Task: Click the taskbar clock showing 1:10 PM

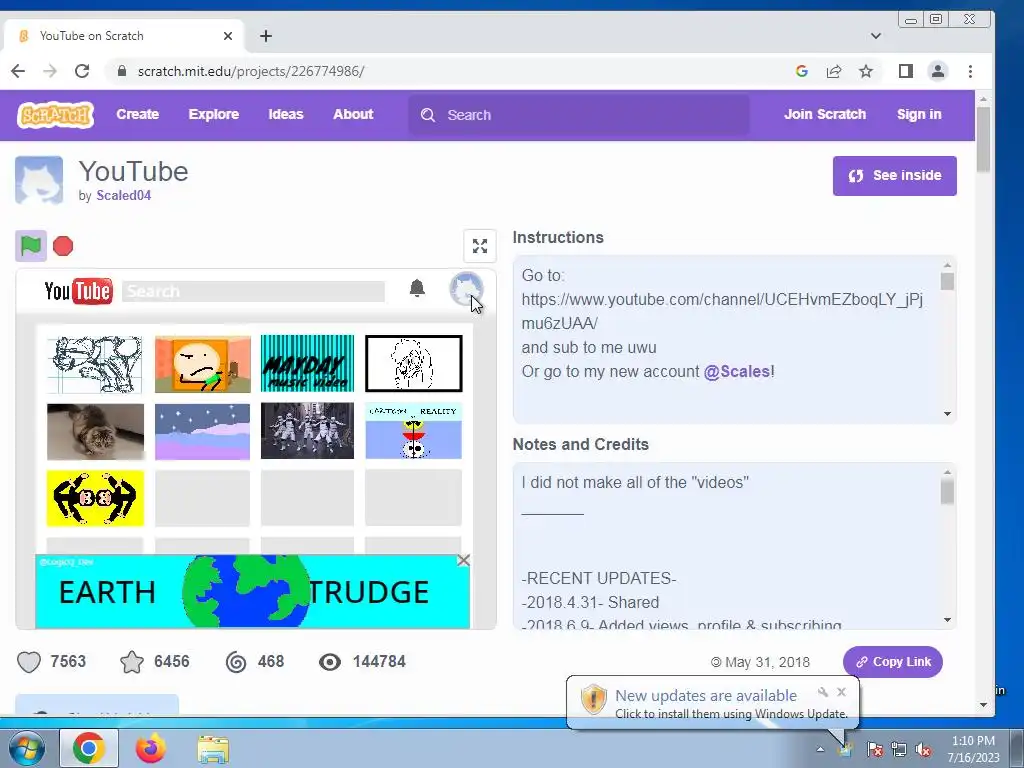Action: [973, 749]
